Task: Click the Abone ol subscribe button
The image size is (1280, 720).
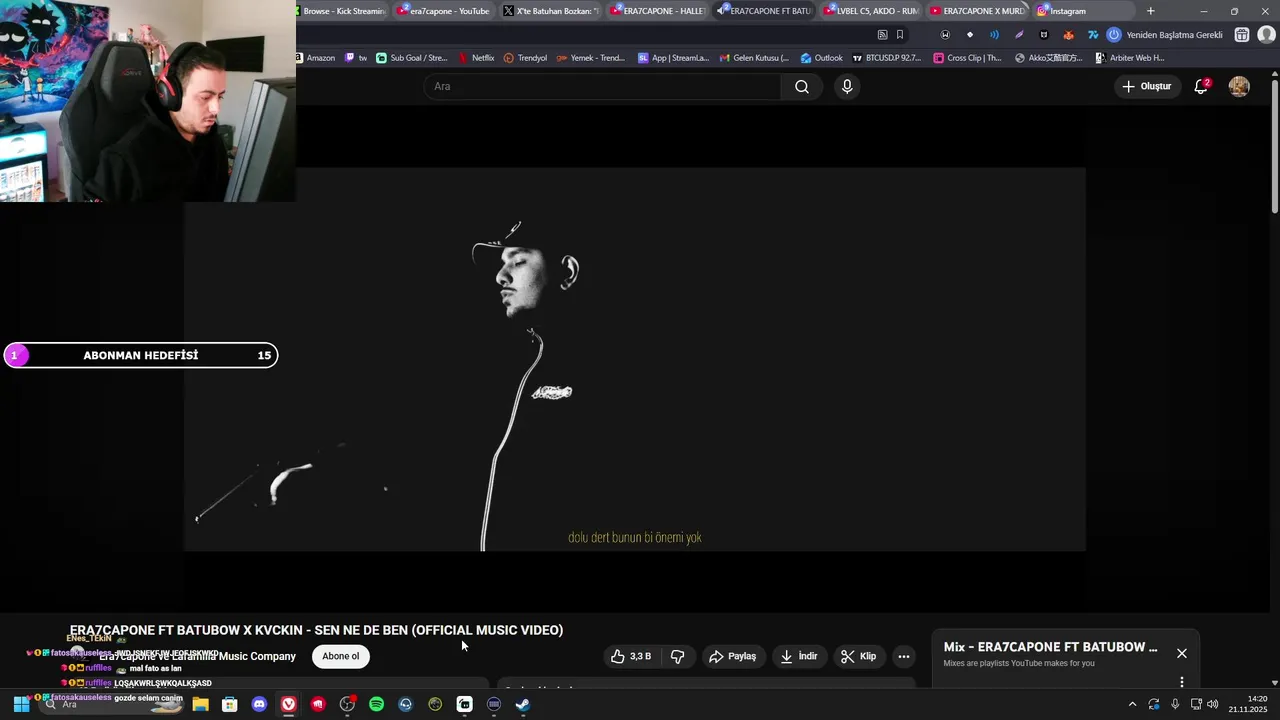Action: click(340, 657)
